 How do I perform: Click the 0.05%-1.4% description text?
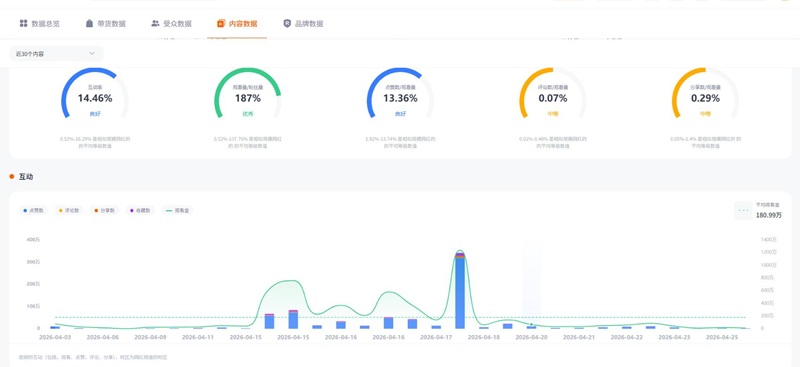tap(705, 142)
